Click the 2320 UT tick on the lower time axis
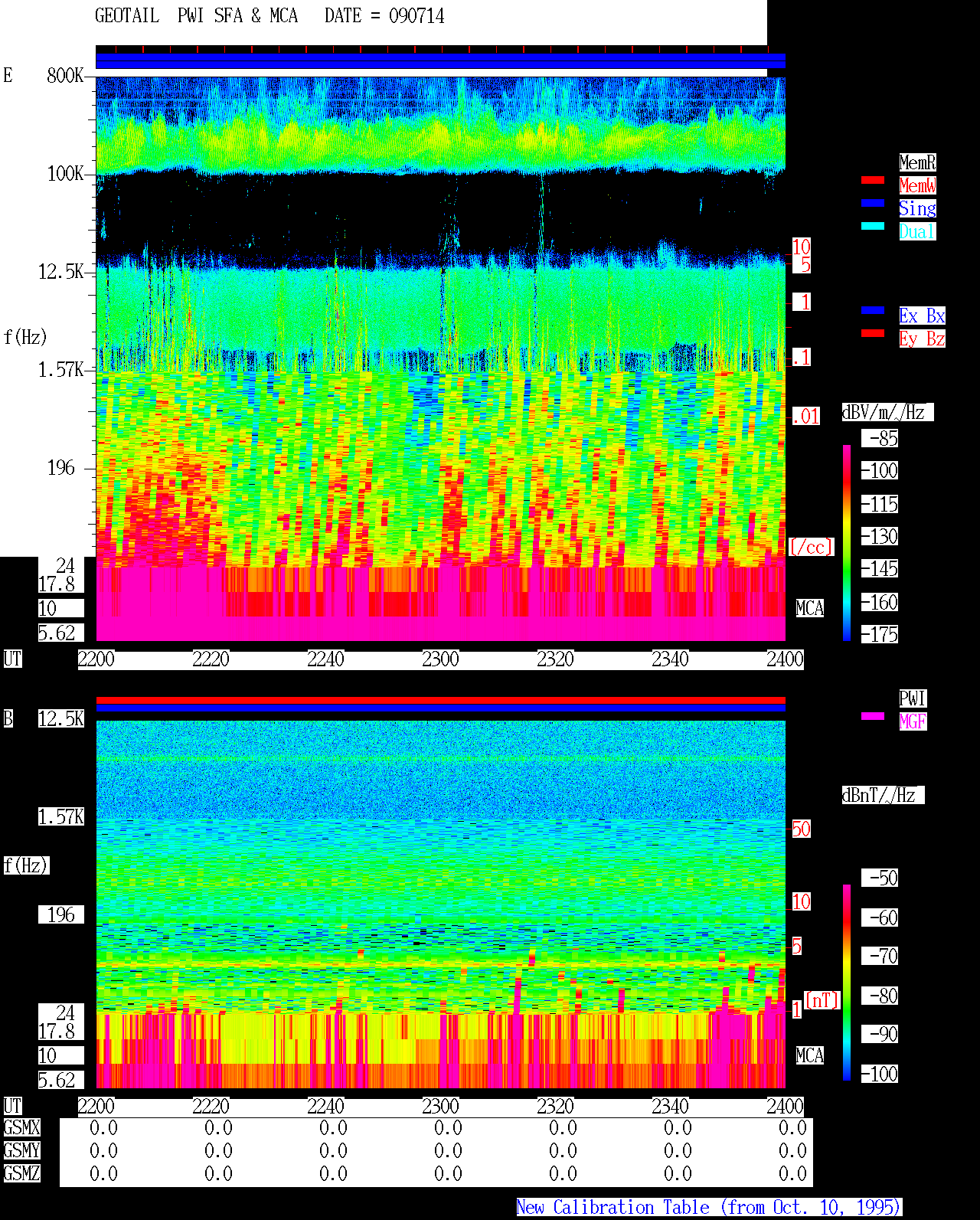 [x=555, y=1107]
